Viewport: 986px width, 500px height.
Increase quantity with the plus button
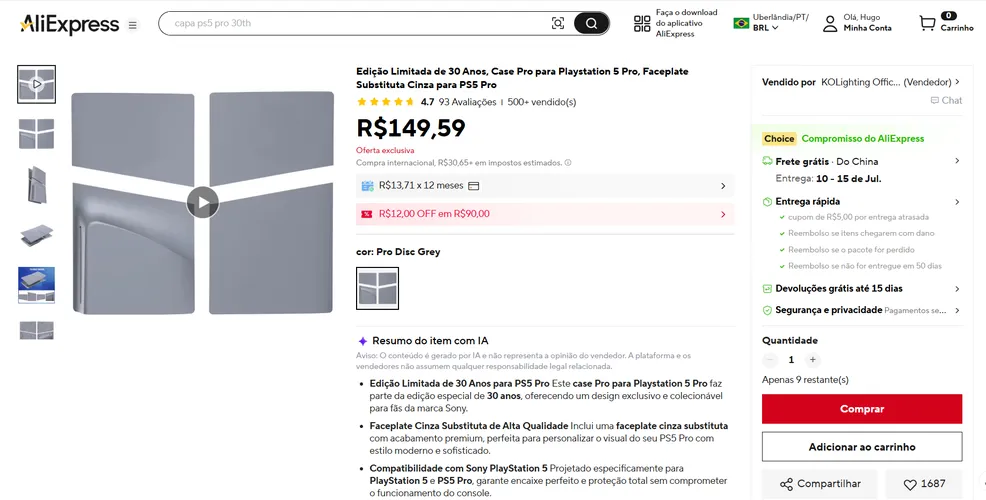(812, 360)
